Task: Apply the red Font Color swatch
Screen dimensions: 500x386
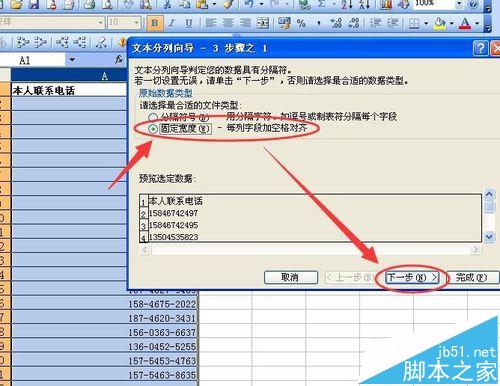Action: click(465, 23)
